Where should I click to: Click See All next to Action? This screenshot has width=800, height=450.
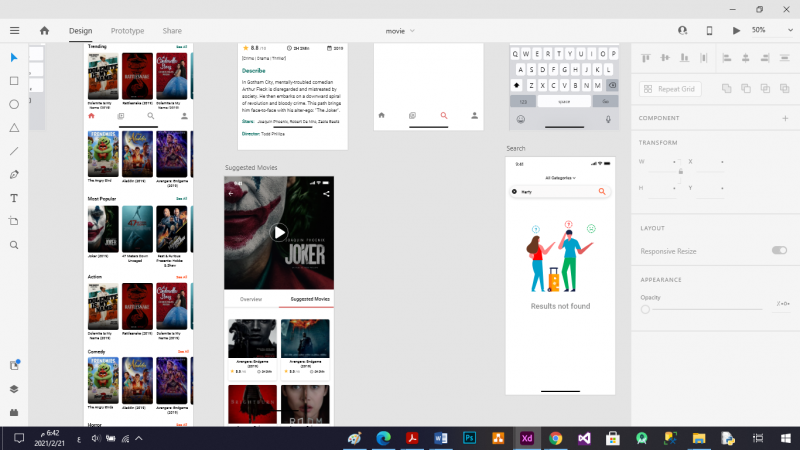[x=182, y=277]
